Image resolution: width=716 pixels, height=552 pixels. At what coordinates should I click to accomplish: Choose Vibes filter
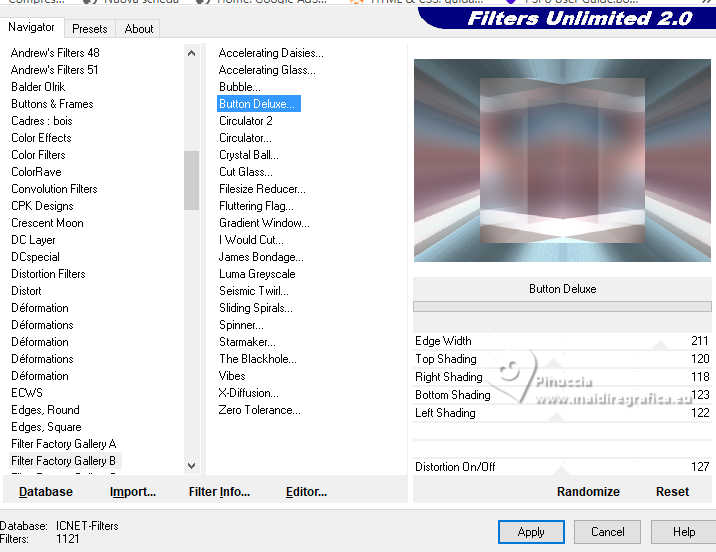(x=232, y=376)
